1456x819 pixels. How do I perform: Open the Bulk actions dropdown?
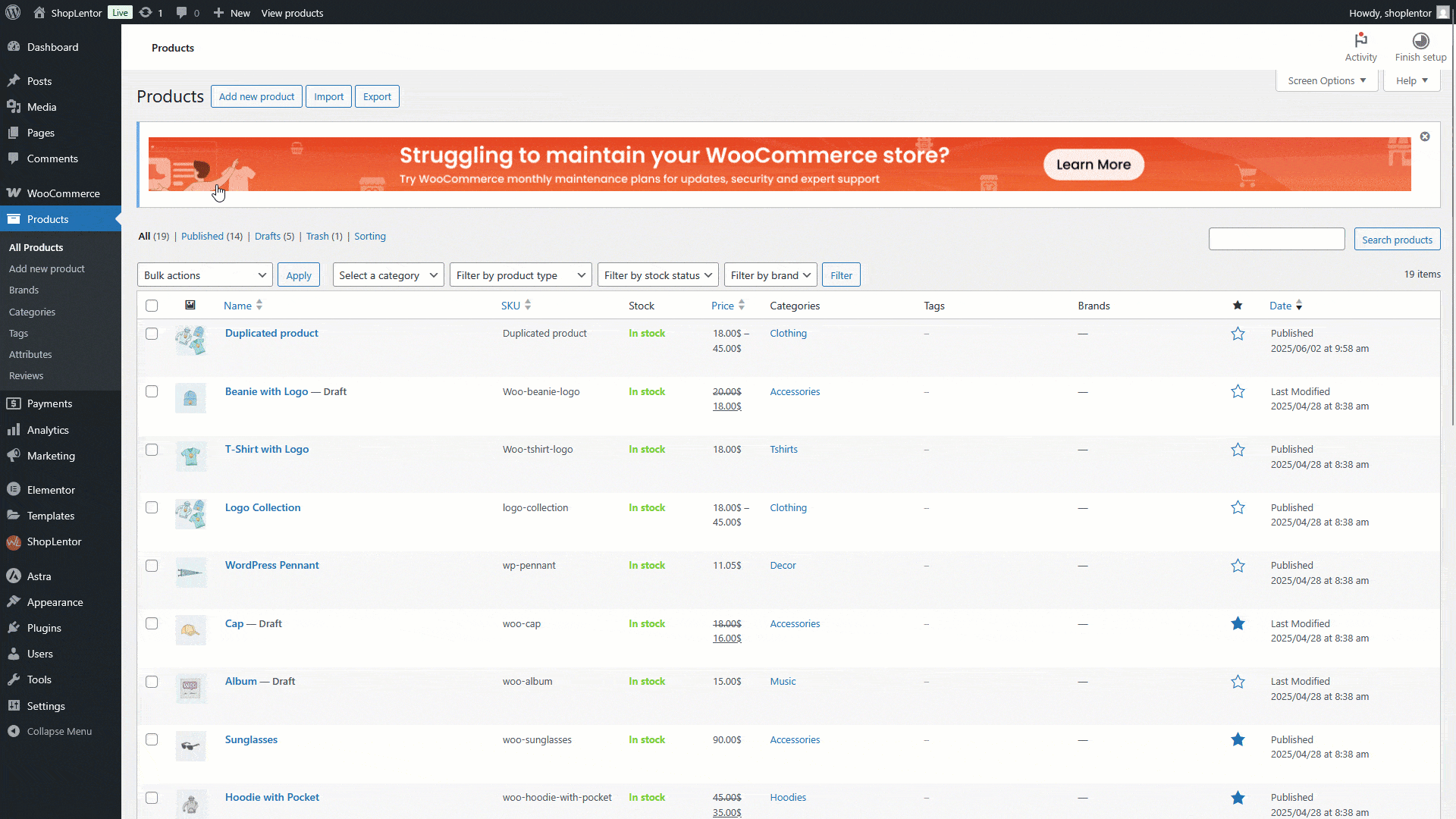click(x=205, y=275)
